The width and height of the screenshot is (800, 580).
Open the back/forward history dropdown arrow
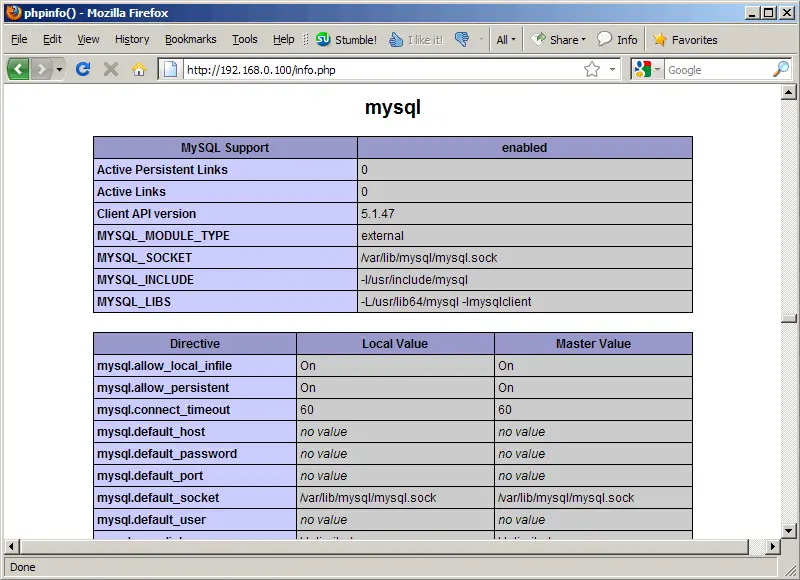point(59,69)
